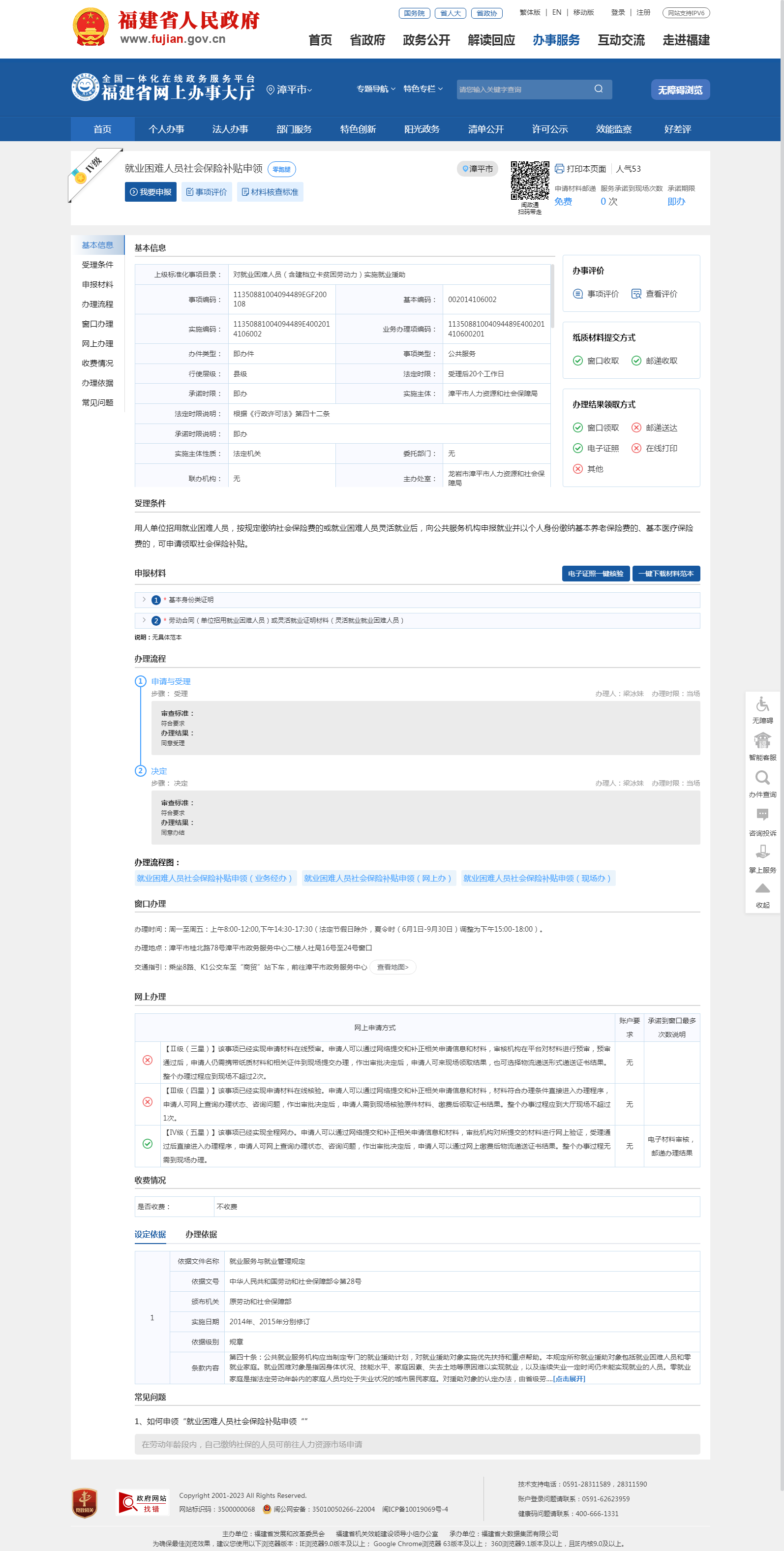Open 个人办事 nav tab

point(166,129)
